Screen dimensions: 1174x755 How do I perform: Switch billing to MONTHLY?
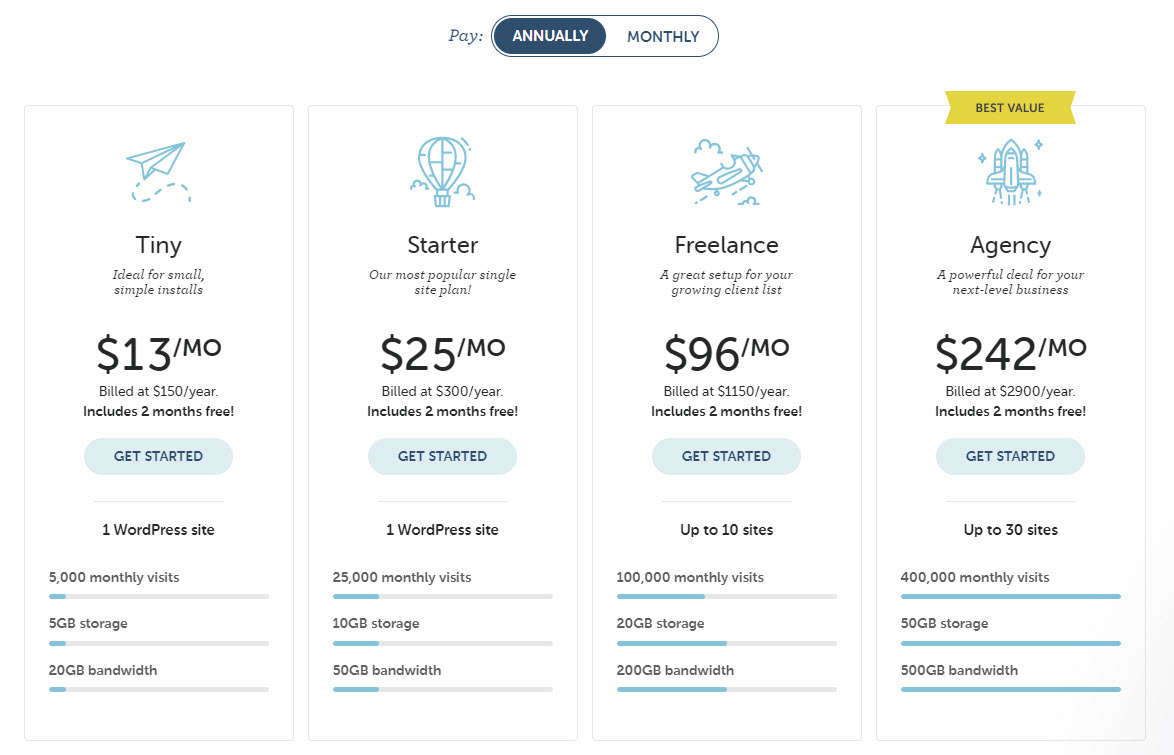(663, 37)
